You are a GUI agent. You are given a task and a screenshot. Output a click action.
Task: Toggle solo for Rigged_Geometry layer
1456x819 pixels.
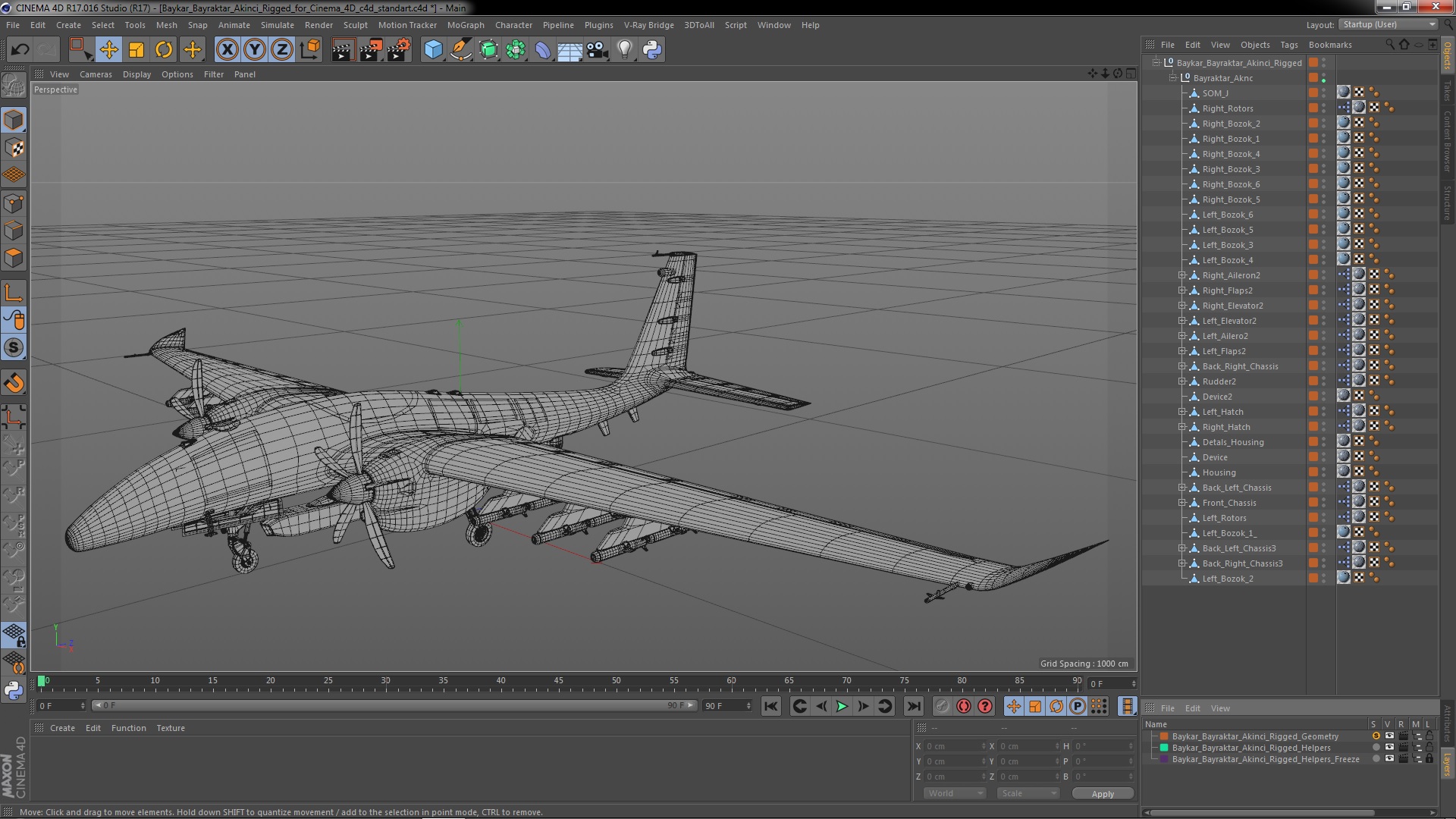1376,736
